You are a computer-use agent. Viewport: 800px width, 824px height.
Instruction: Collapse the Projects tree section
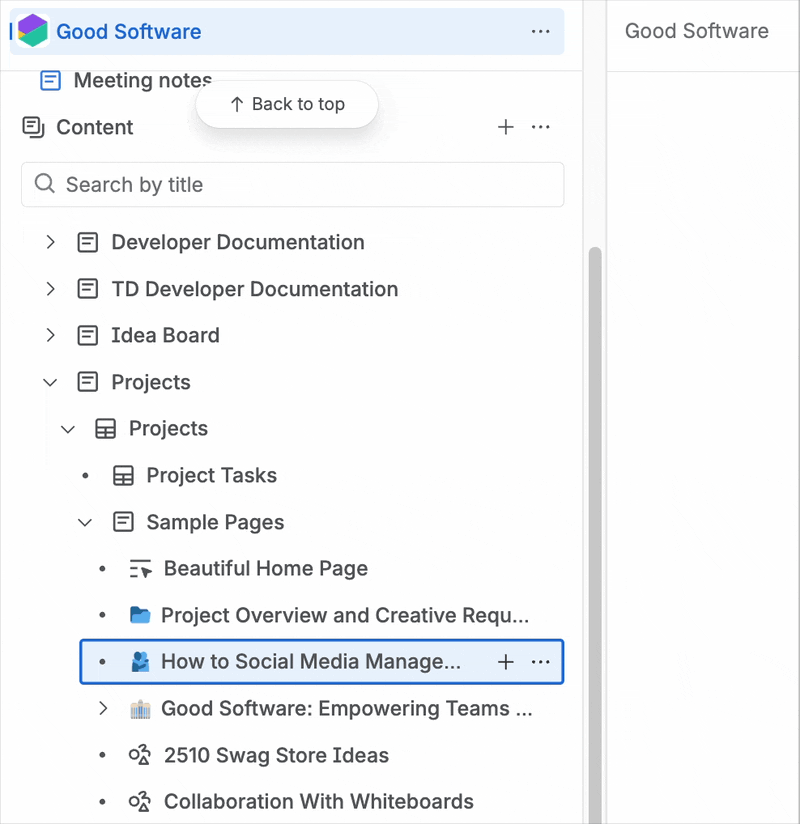(x=50, y=382)
